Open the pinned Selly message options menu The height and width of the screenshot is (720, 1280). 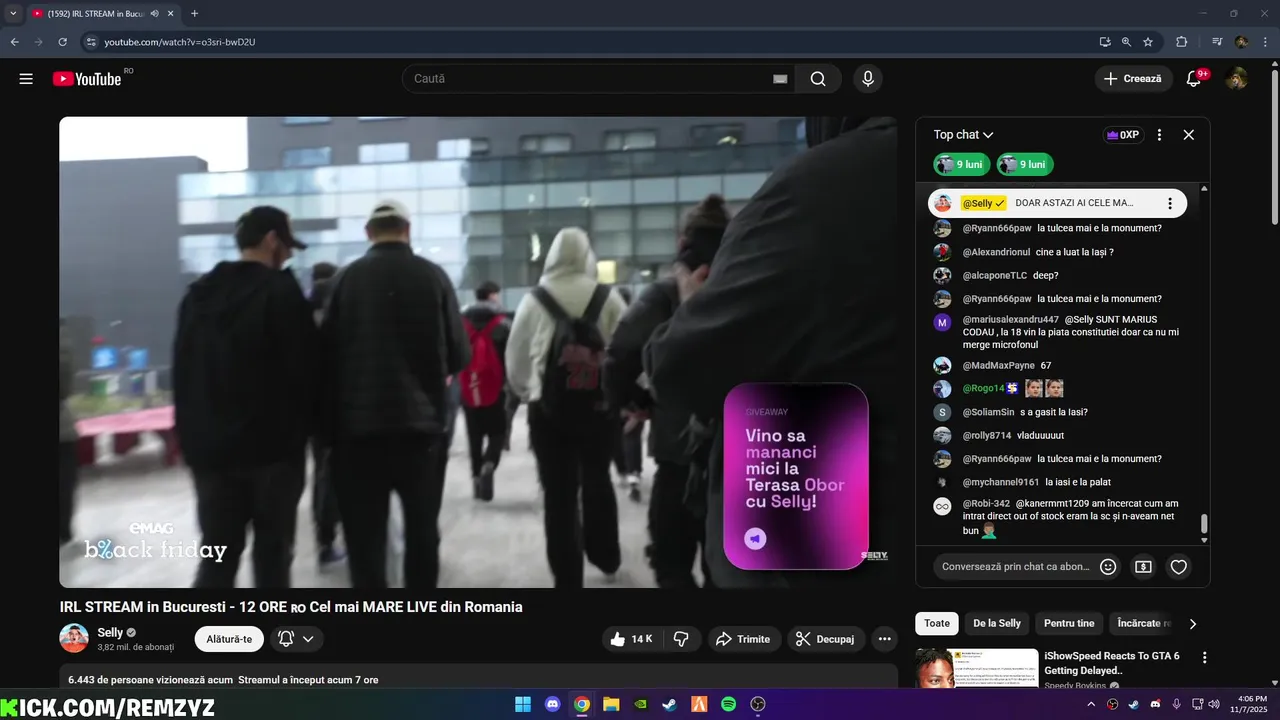[1170, 203]
